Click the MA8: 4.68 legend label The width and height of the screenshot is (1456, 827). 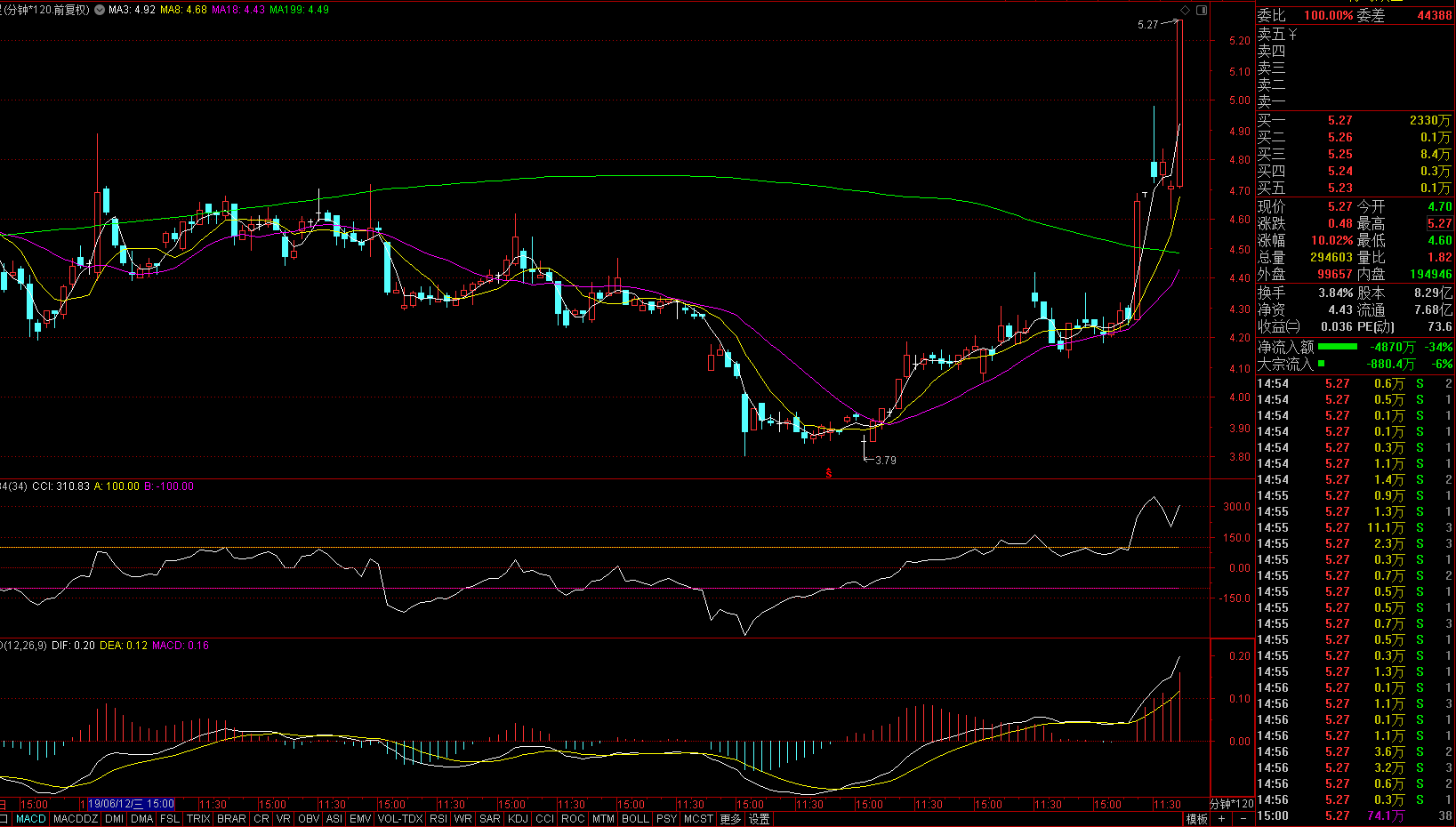(183, 10)
